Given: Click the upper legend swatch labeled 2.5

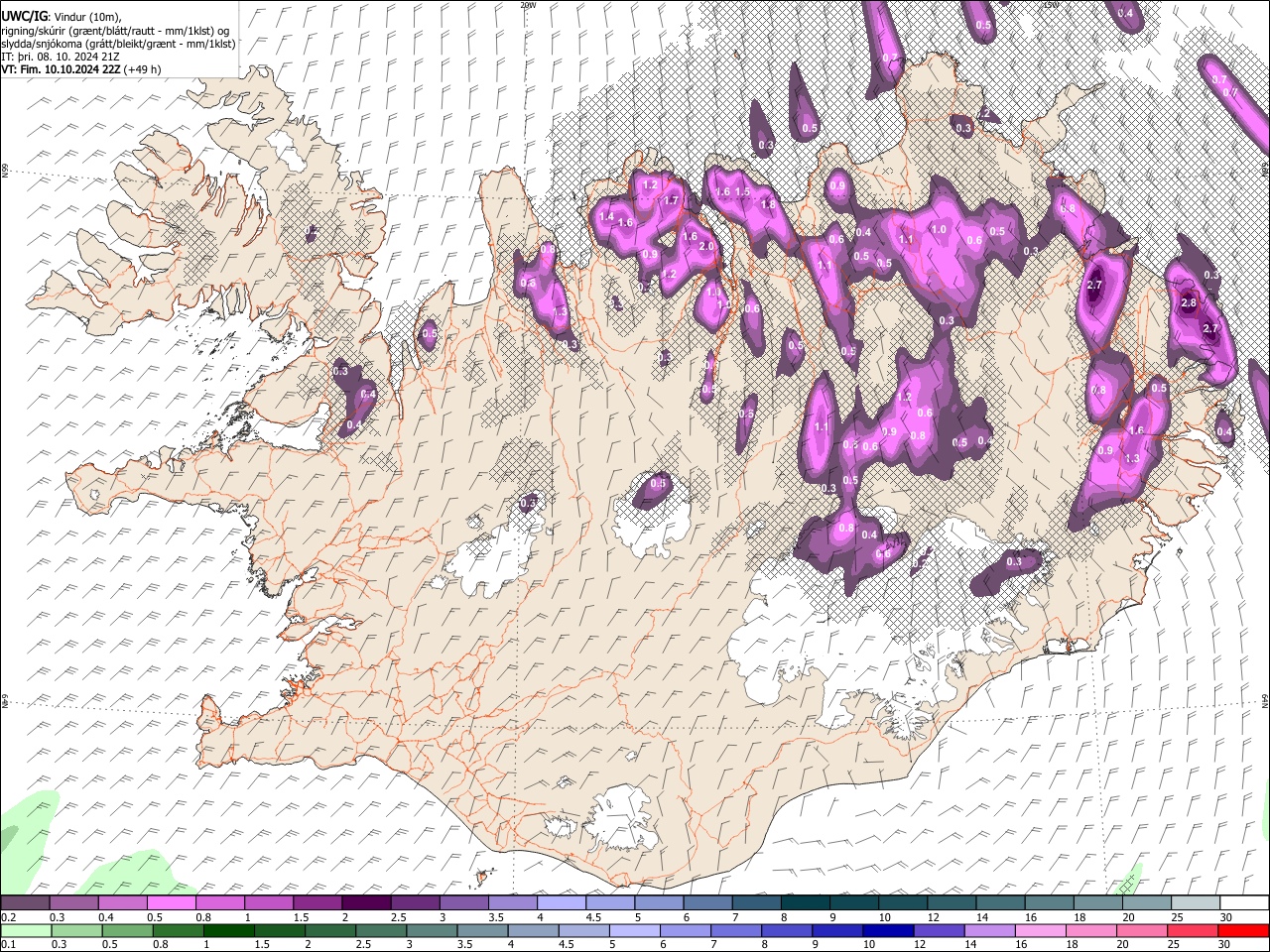Looking at the screenshot, I should tap(415, 903).
